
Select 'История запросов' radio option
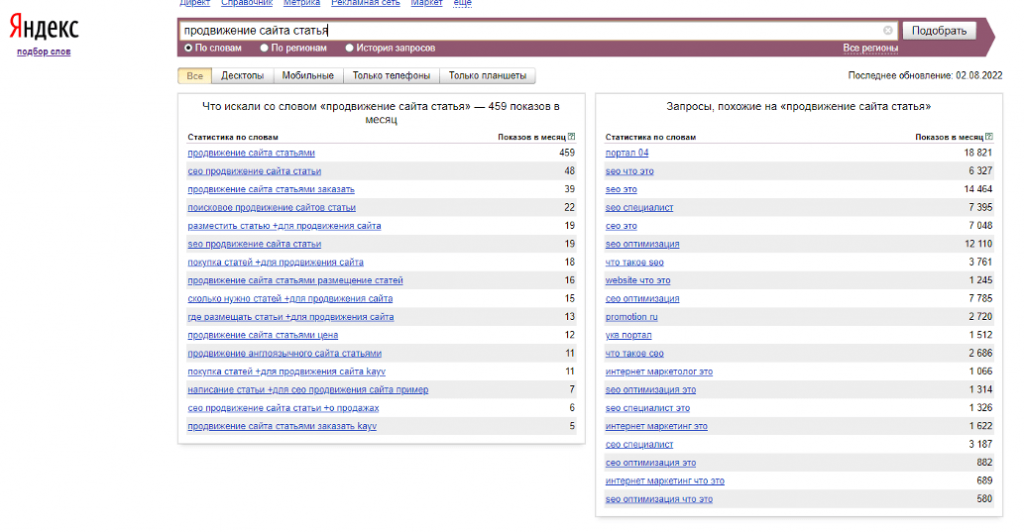pos(349,48)
